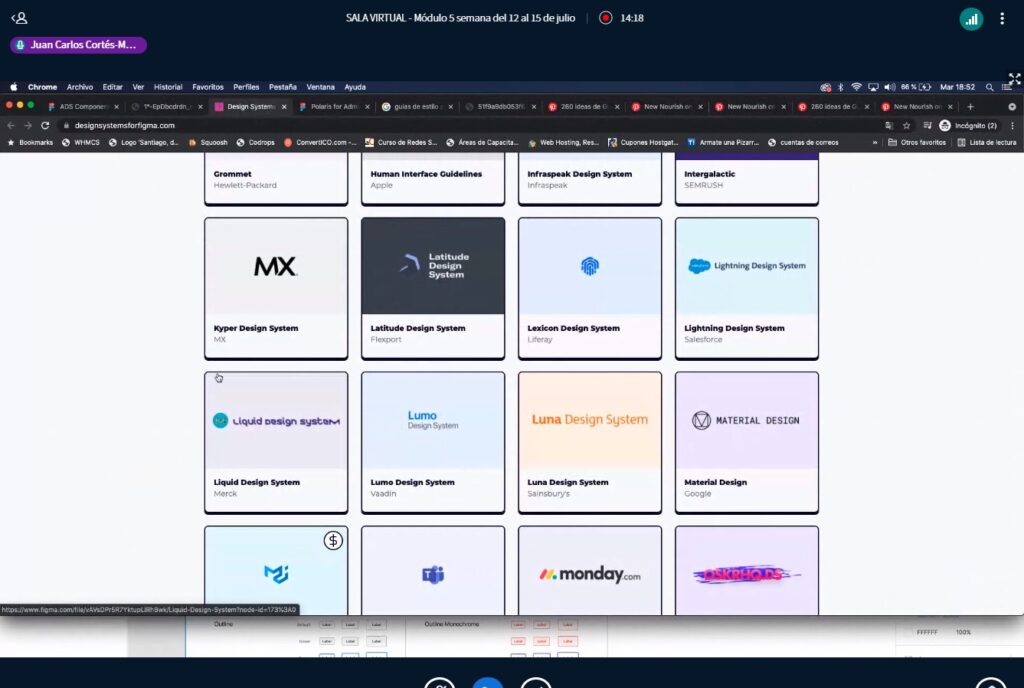Open the Lista de lectura panel
The height and width of the screenshot is (688, 1024).
pyautogui.click(x=987, y=142)
